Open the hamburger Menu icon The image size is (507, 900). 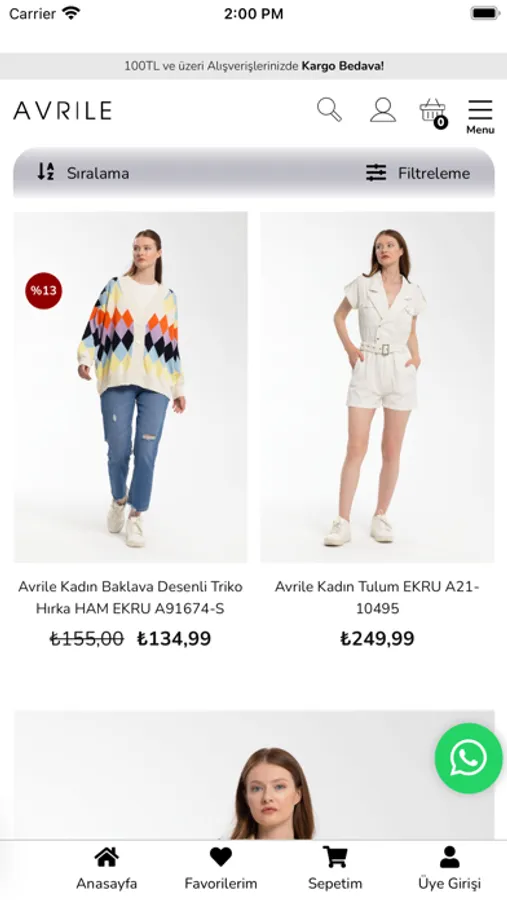click(480, 117)
